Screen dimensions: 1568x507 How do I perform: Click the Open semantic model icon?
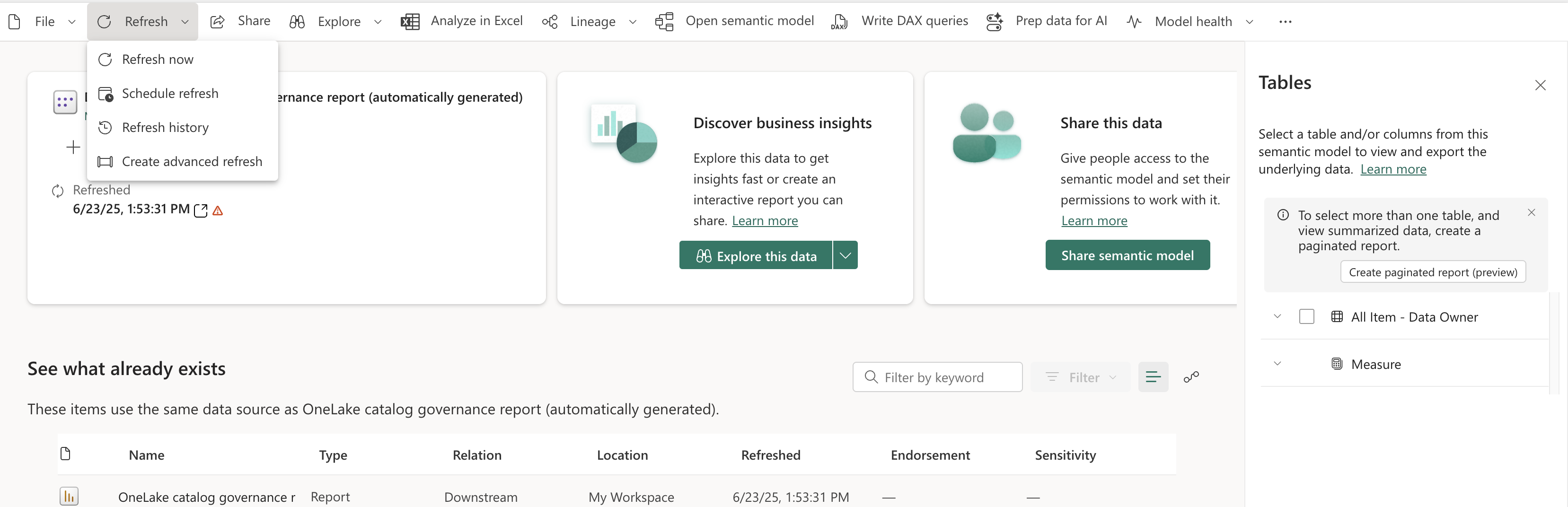click(x=664, y=22)
